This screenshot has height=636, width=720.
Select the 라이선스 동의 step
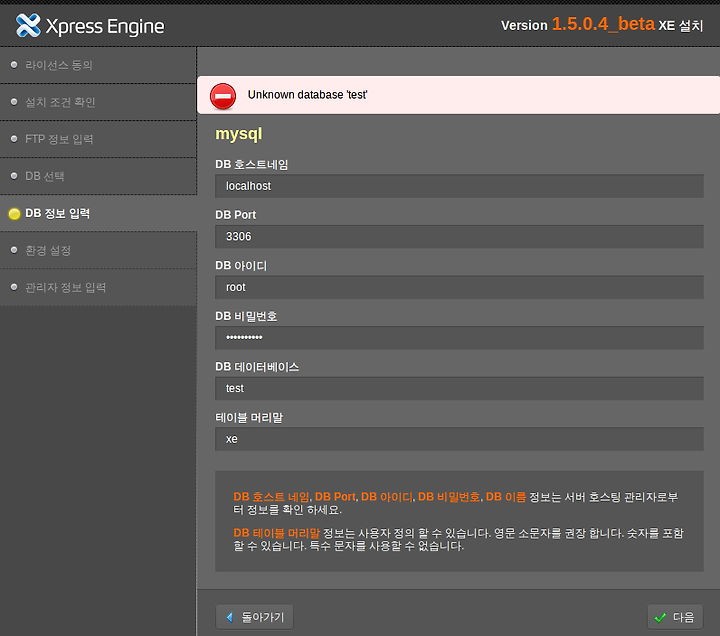point(98,65)
